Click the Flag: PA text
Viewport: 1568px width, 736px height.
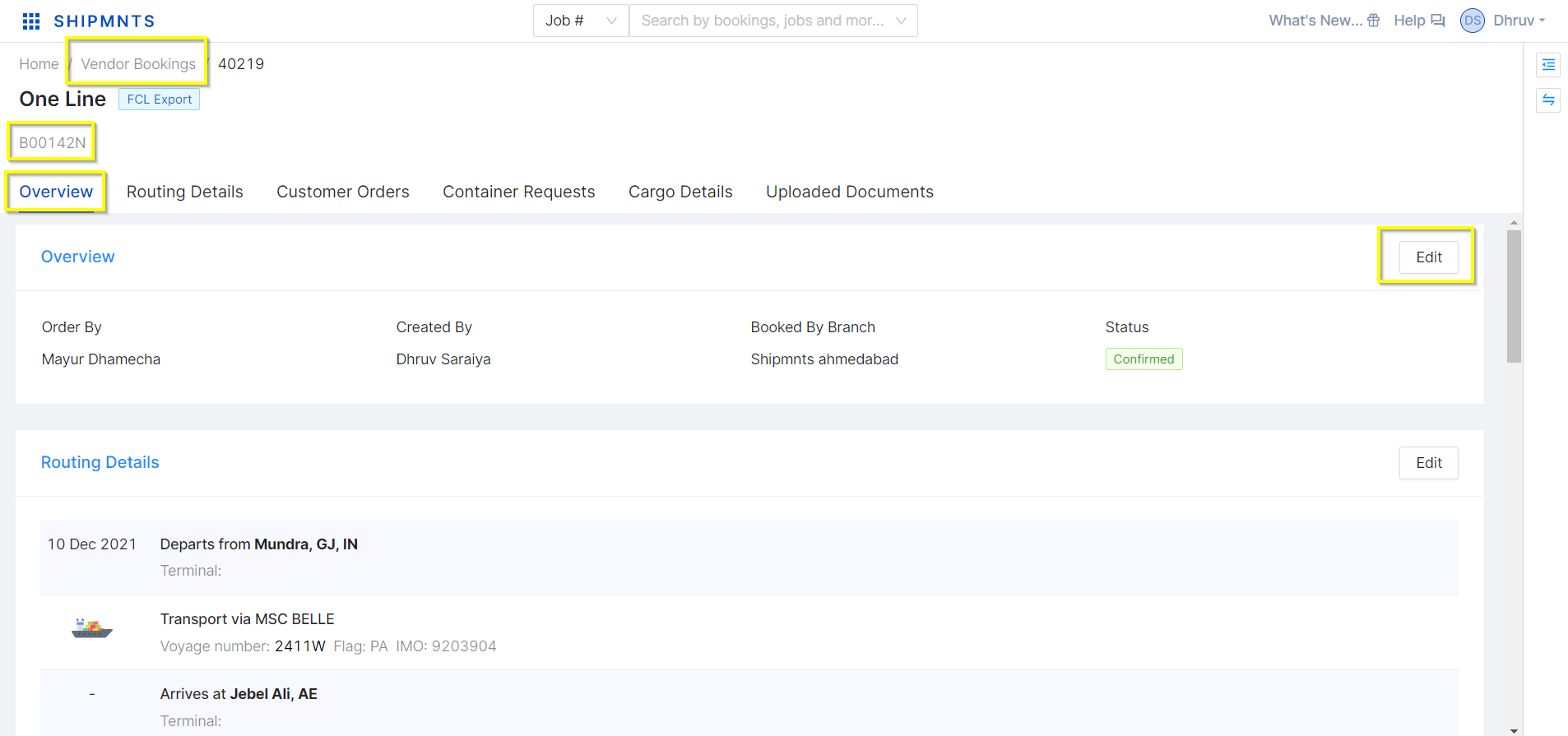[x=360, y=646]
